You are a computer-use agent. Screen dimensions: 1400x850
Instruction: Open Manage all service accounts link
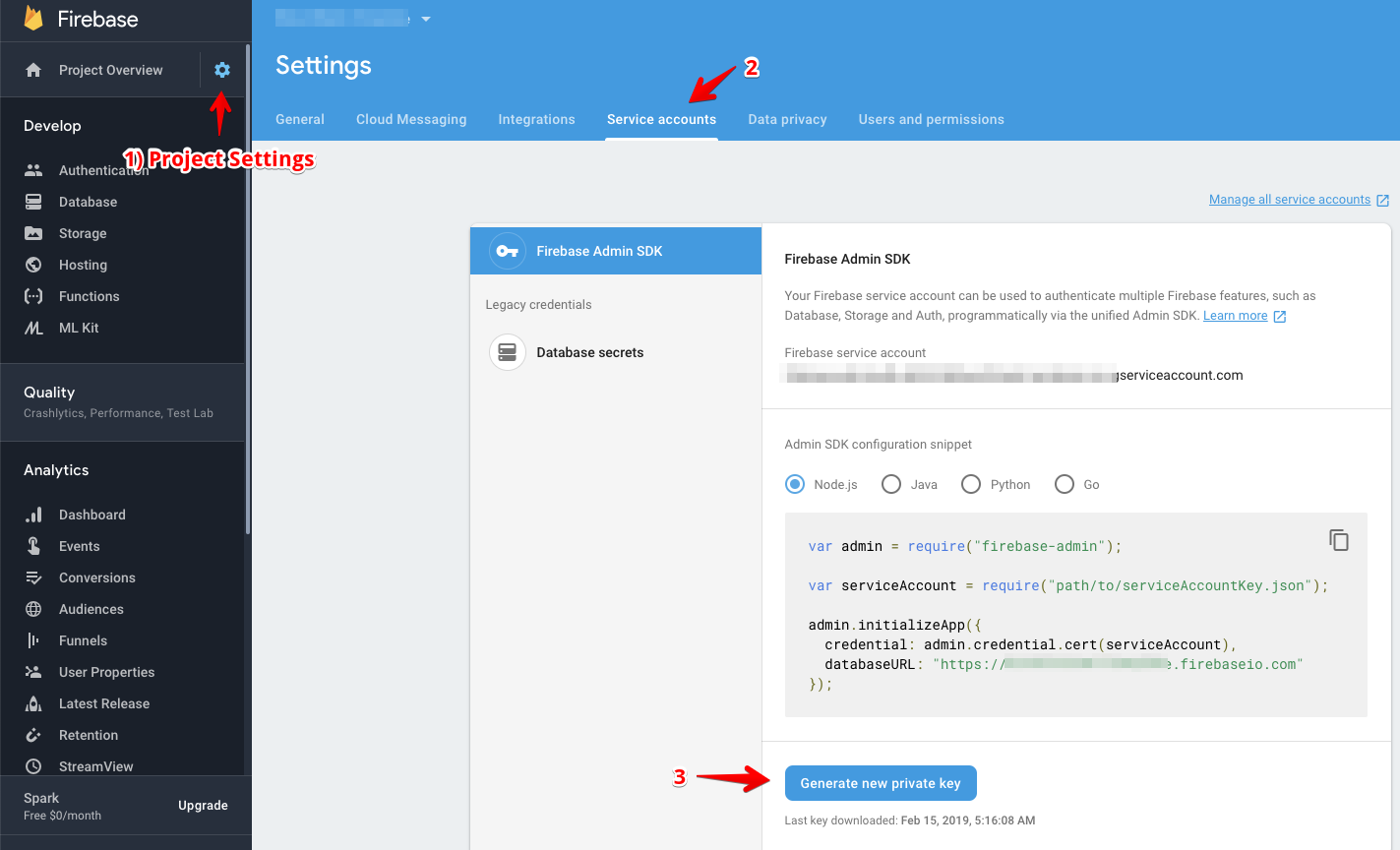[1290, 200]
